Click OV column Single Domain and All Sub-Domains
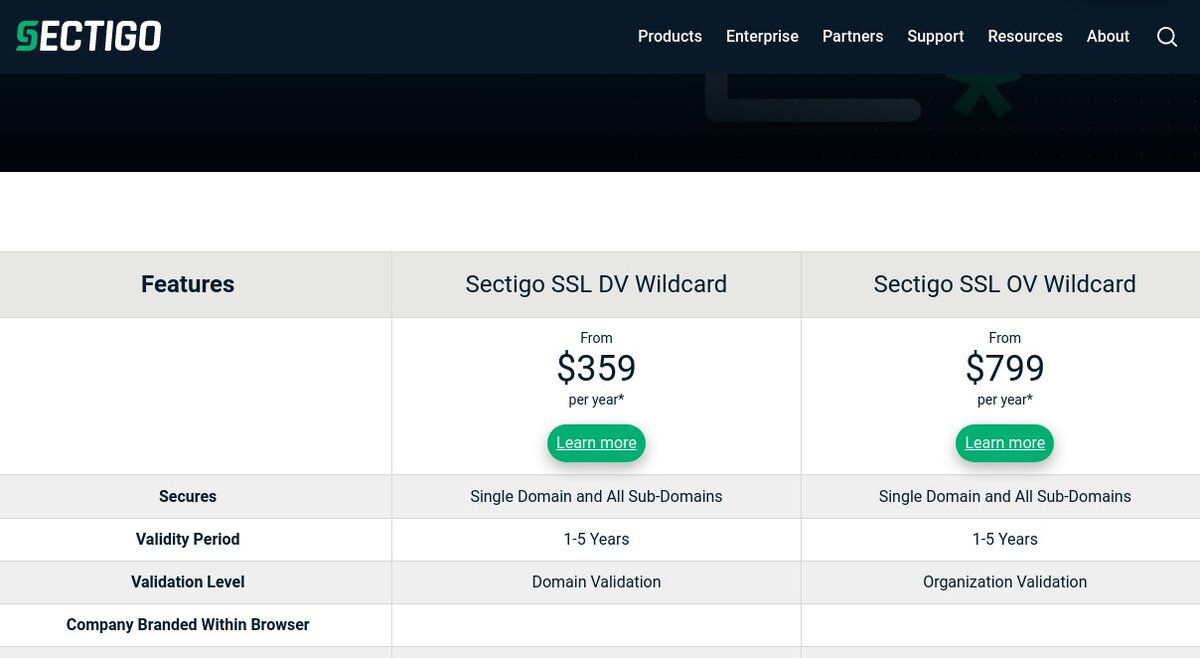This screenshot has height=658, width=1200. tap(1005, 496)
